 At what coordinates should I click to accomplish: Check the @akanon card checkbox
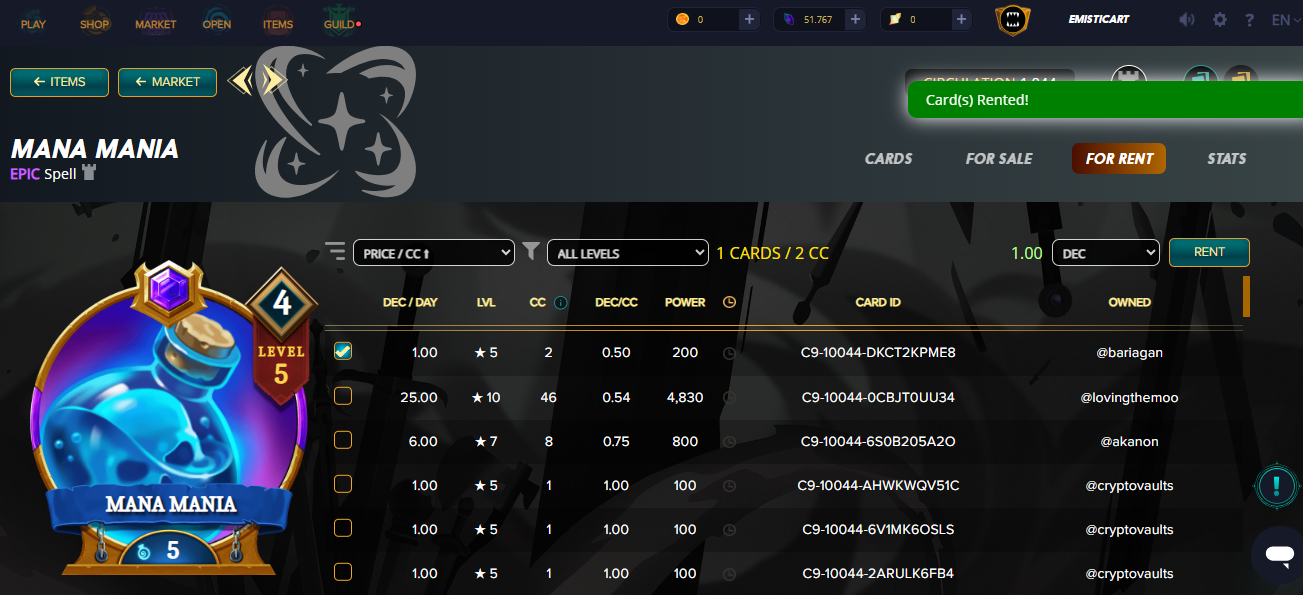coord(343,440)
